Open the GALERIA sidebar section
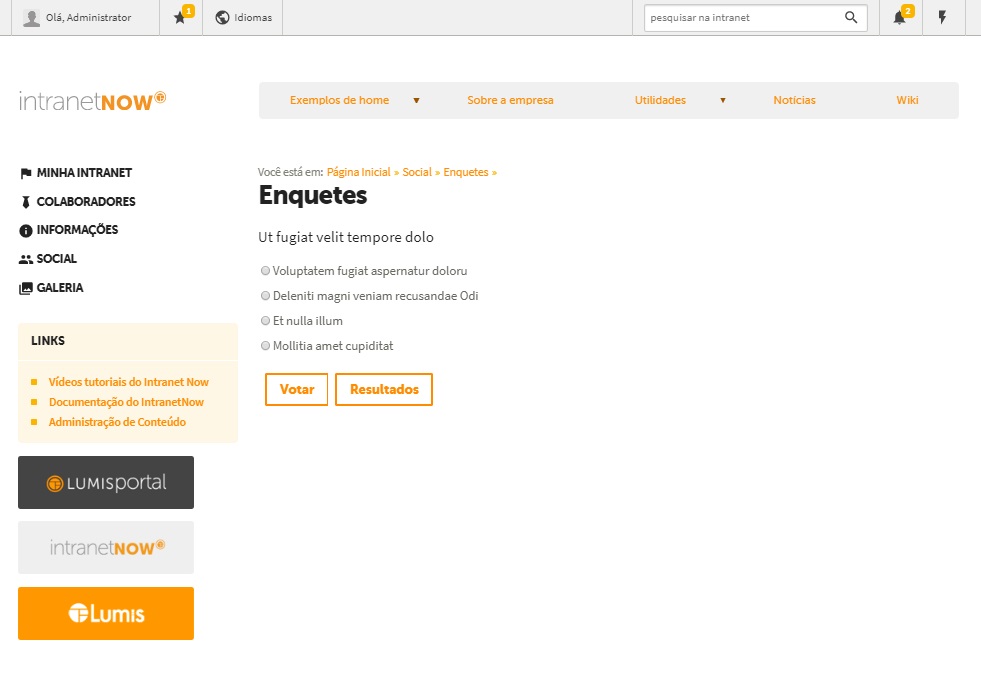The image size is (981, 676). 59,287
